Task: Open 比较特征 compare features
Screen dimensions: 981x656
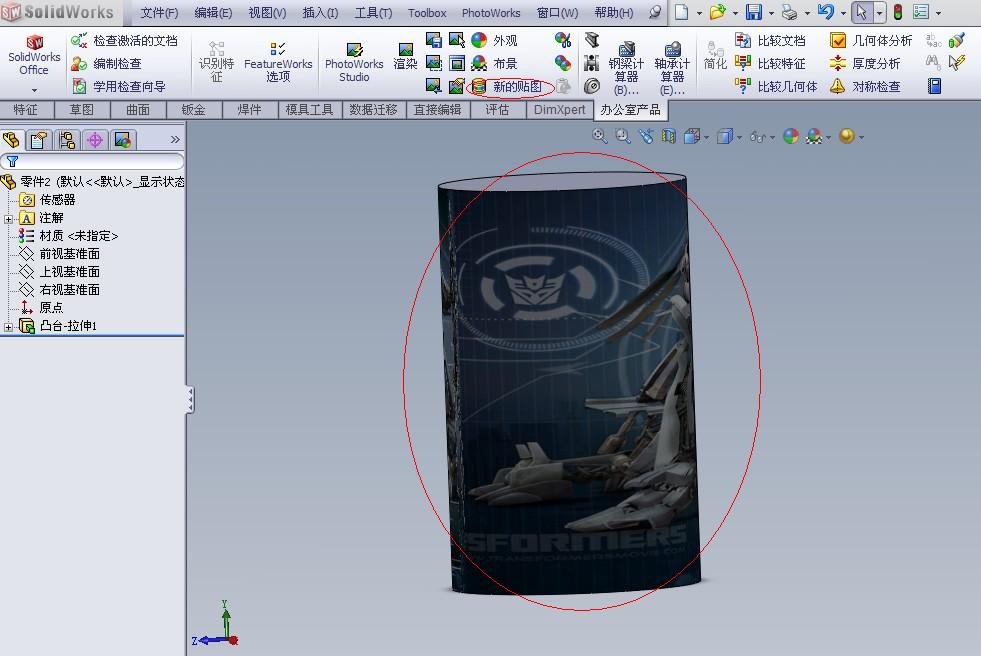Action: (770, 63)
